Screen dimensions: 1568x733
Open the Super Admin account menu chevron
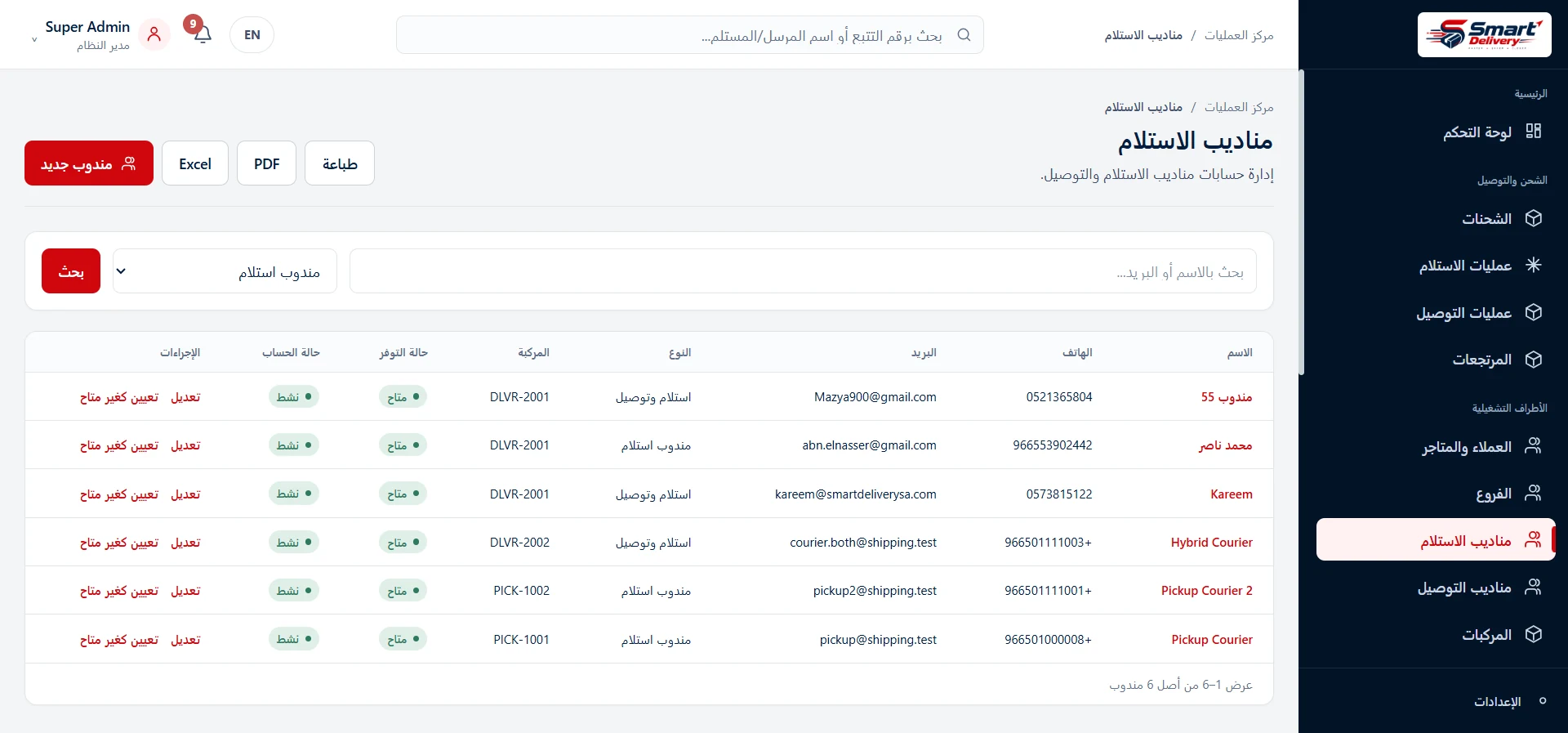(34, 39)
